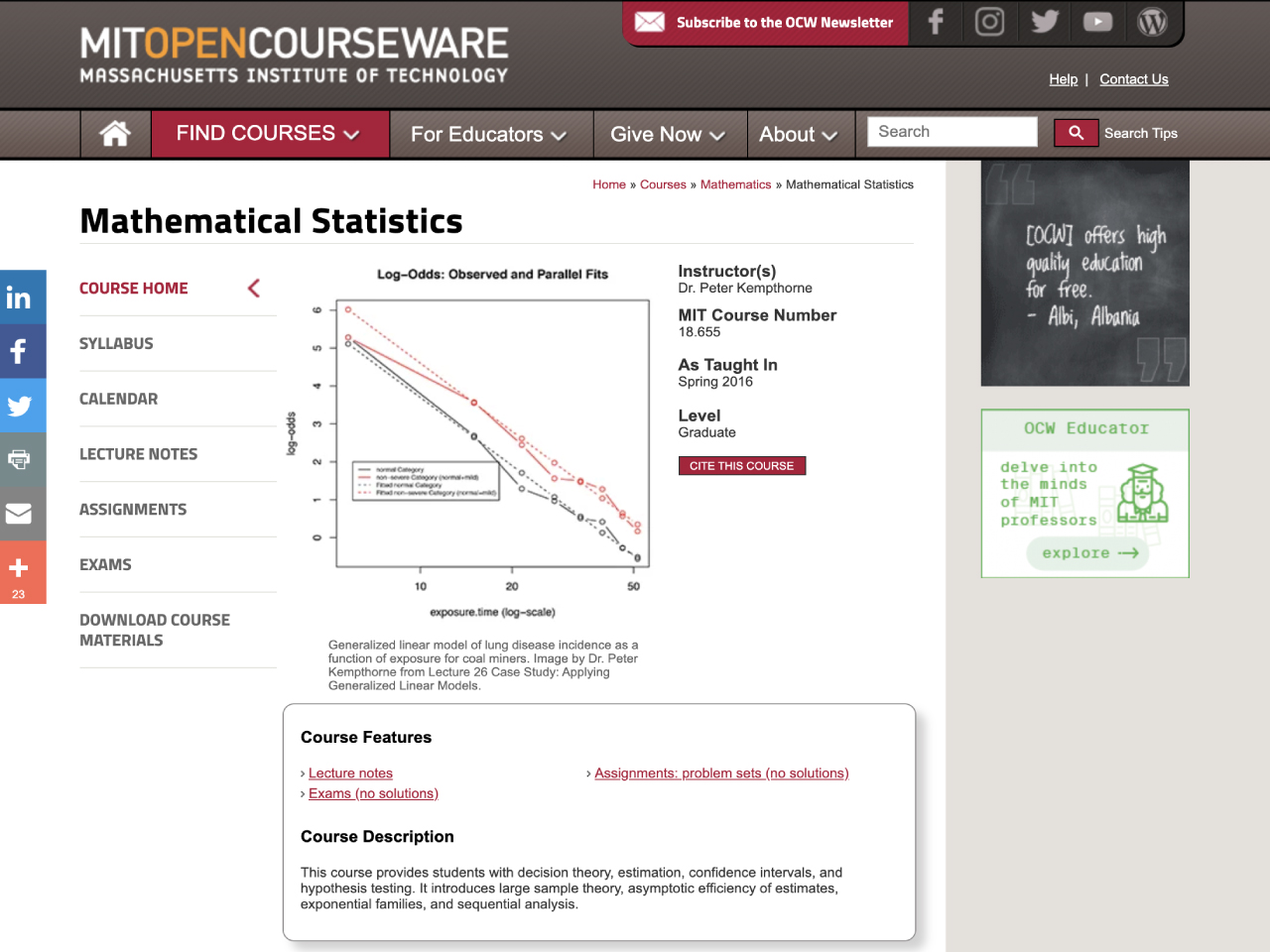
Task: Open the OCW Instagram icon
Action: (x=989, y=22)
